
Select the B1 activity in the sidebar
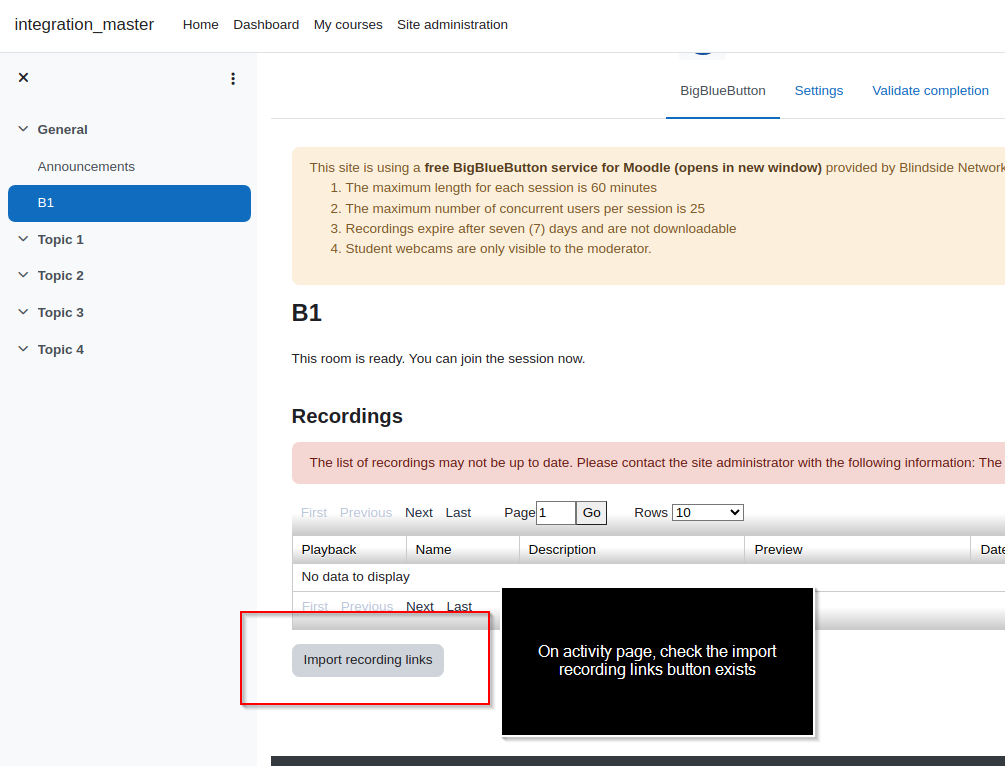click(x=129, y=203)
